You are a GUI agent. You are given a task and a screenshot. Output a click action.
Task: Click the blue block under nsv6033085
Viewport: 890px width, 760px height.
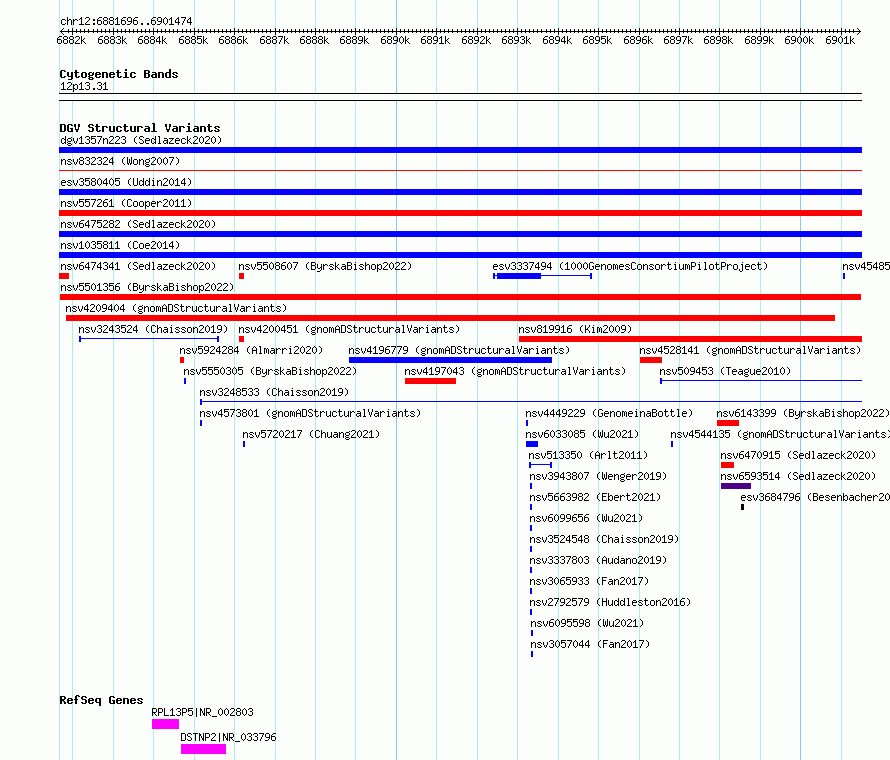click(532, 444)
